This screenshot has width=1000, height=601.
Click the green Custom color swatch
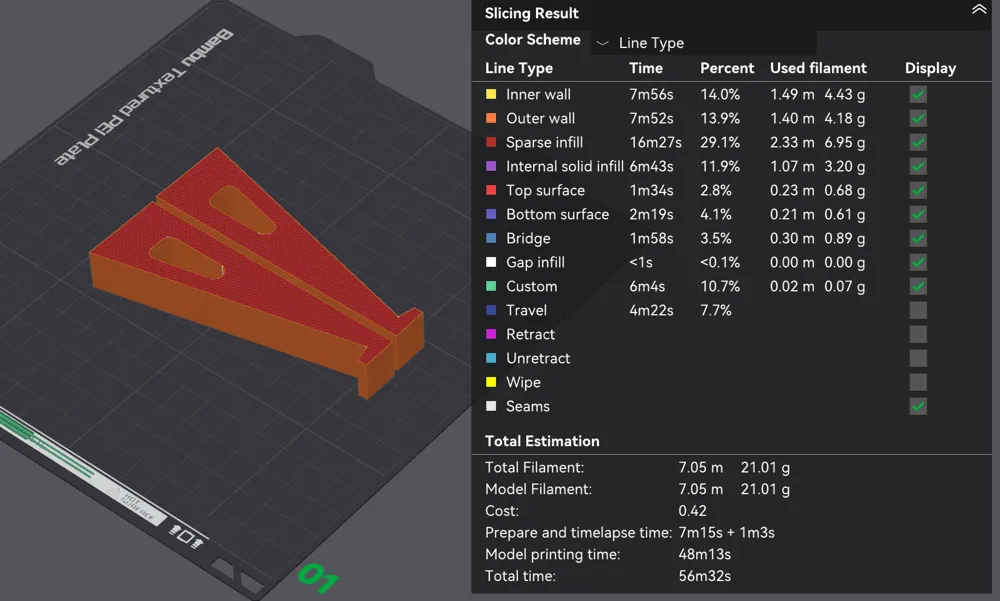(491, 286)
